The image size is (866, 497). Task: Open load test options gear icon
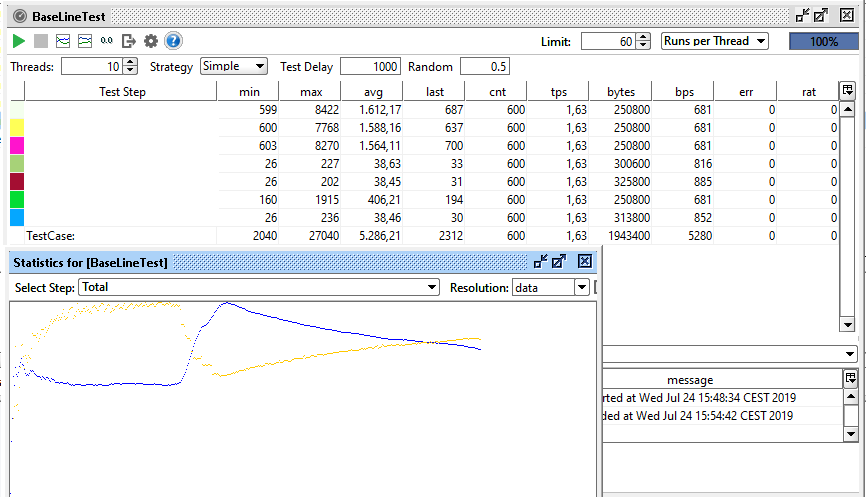pyautogui.click(x=151, y=41)
